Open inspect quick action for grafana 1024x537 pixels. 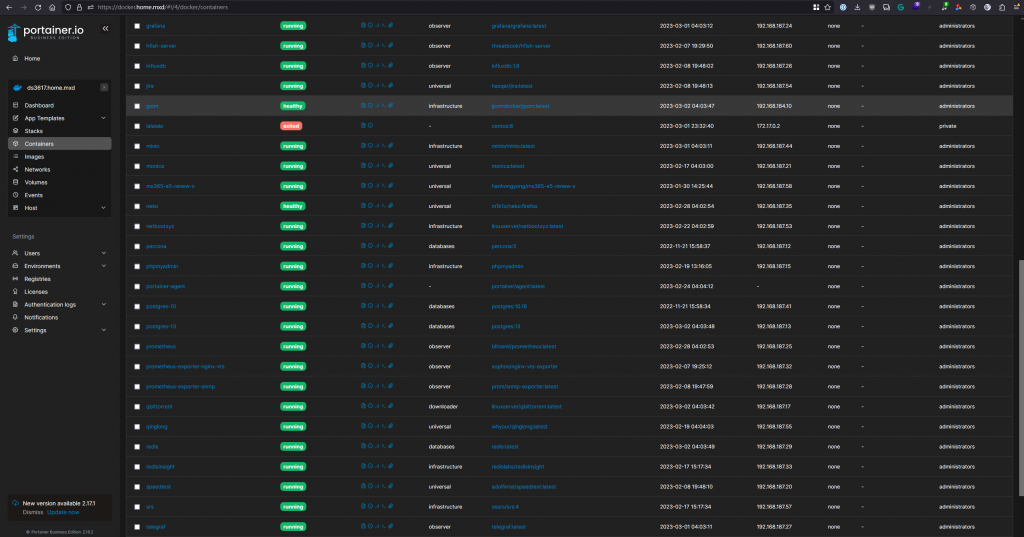click(x=370, y=25)
